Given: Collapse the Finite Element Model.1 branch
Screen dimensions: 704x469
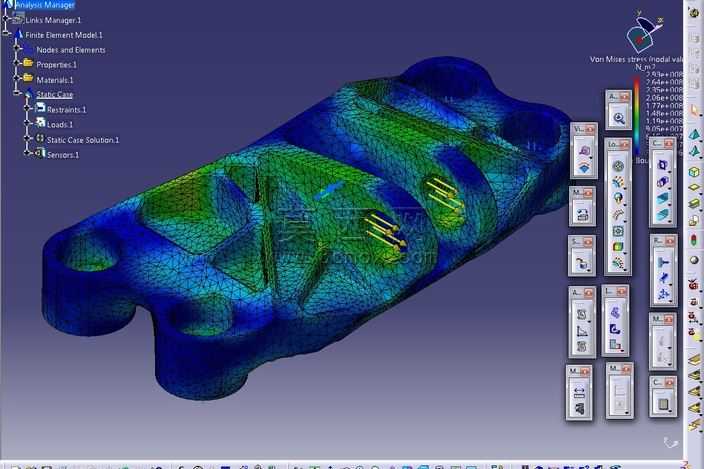Looking at the screenshot, I should click(x=6, y=33).
